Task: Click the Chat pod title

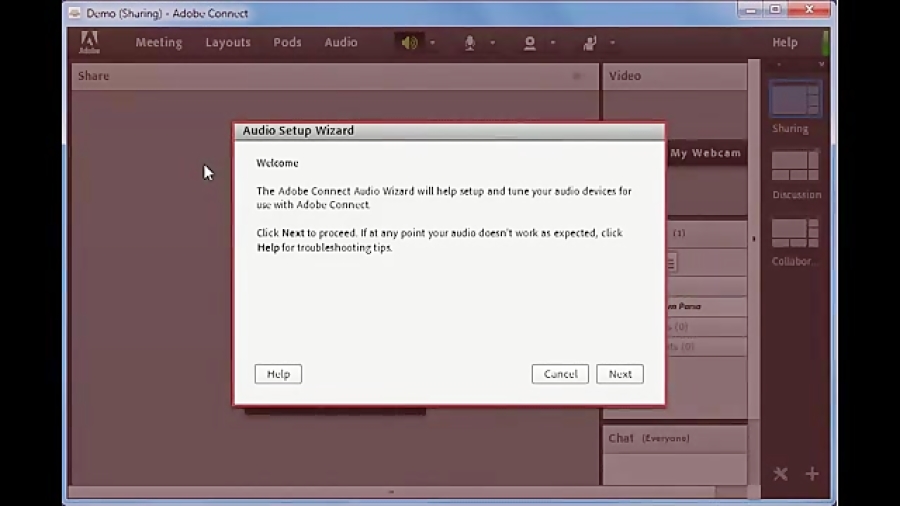Action: (x=621, y=438)
